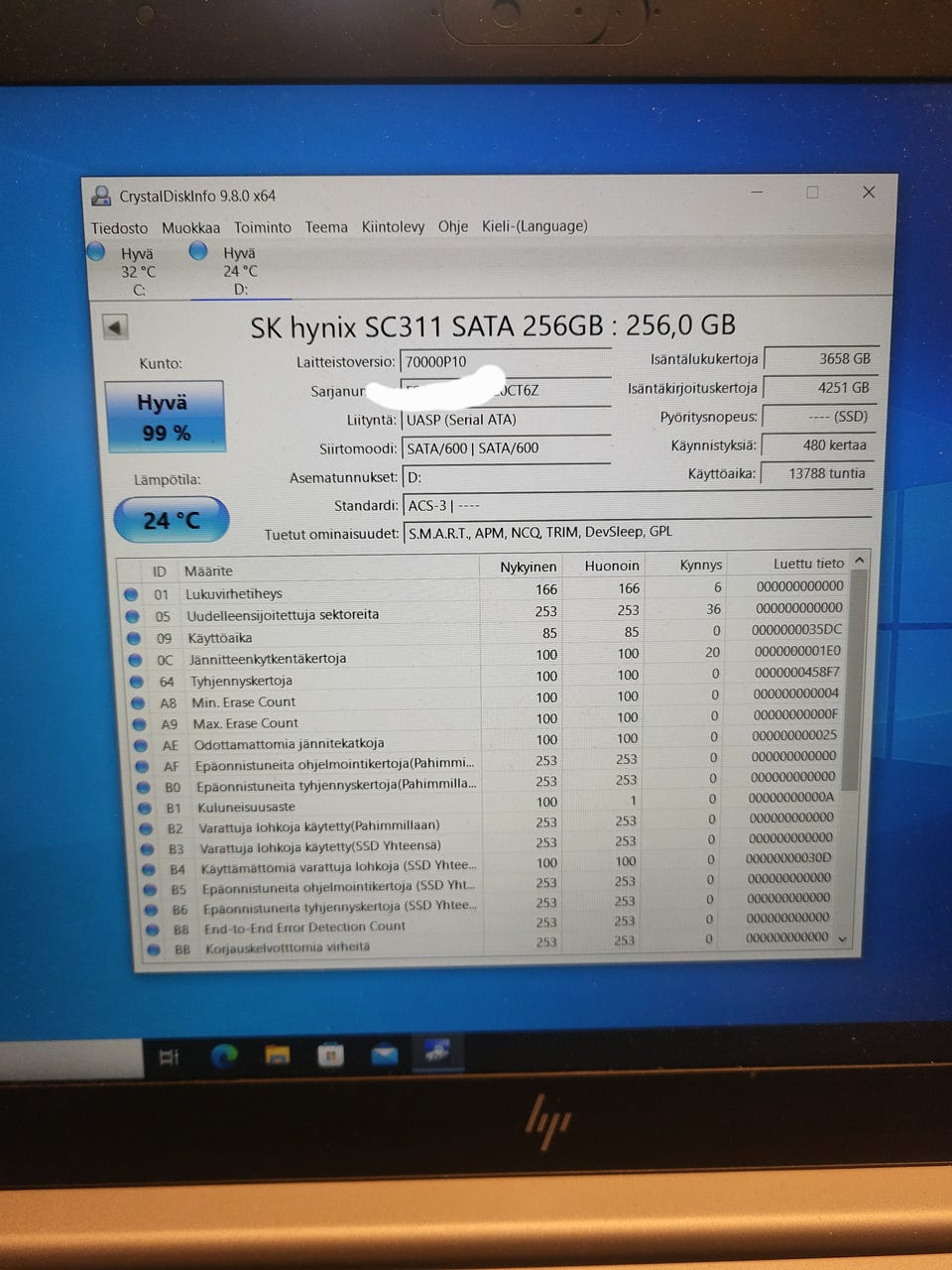The width and height of the screenshot is (952, 1270).
Task: Click the Tuetut ominaisuudet field
Action: (x=637, y=532)
